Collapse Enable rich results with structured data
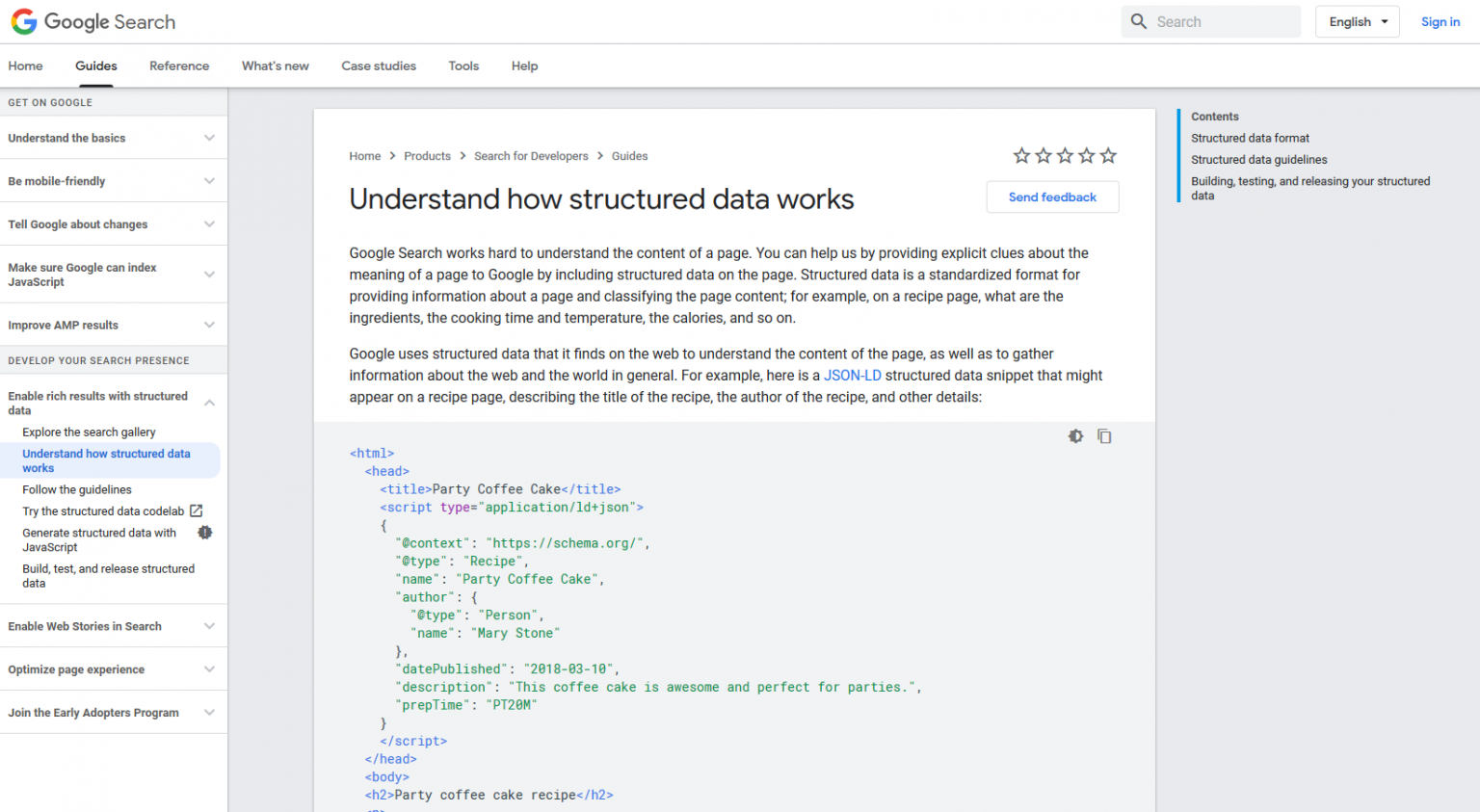 tap(209, 403)
